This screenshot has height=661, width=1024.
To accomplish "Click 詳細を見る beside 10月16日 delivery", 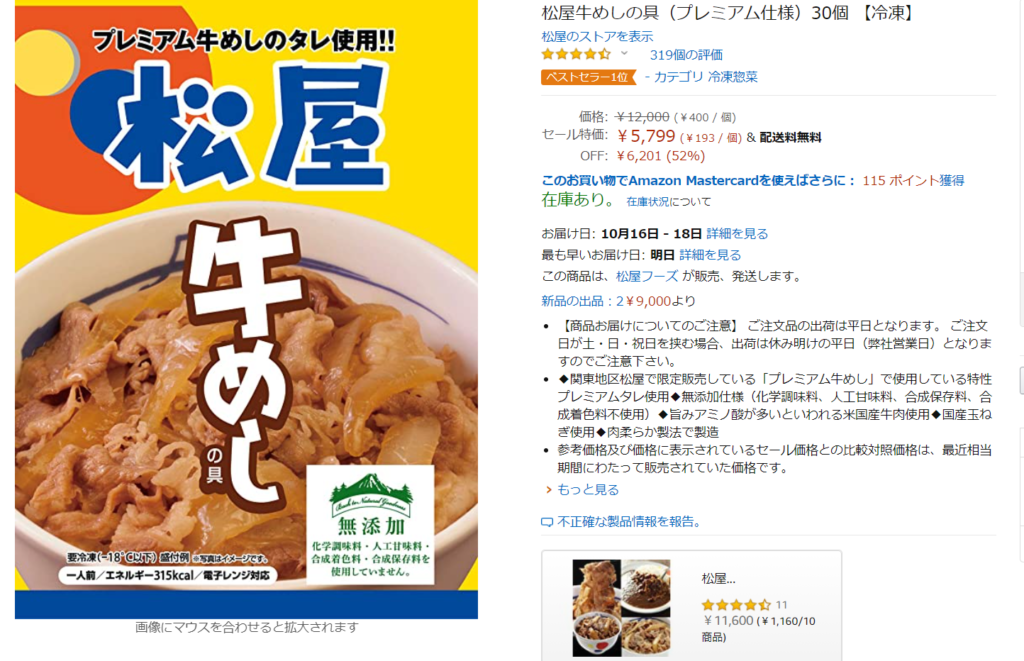I will (x=737, y=234).
